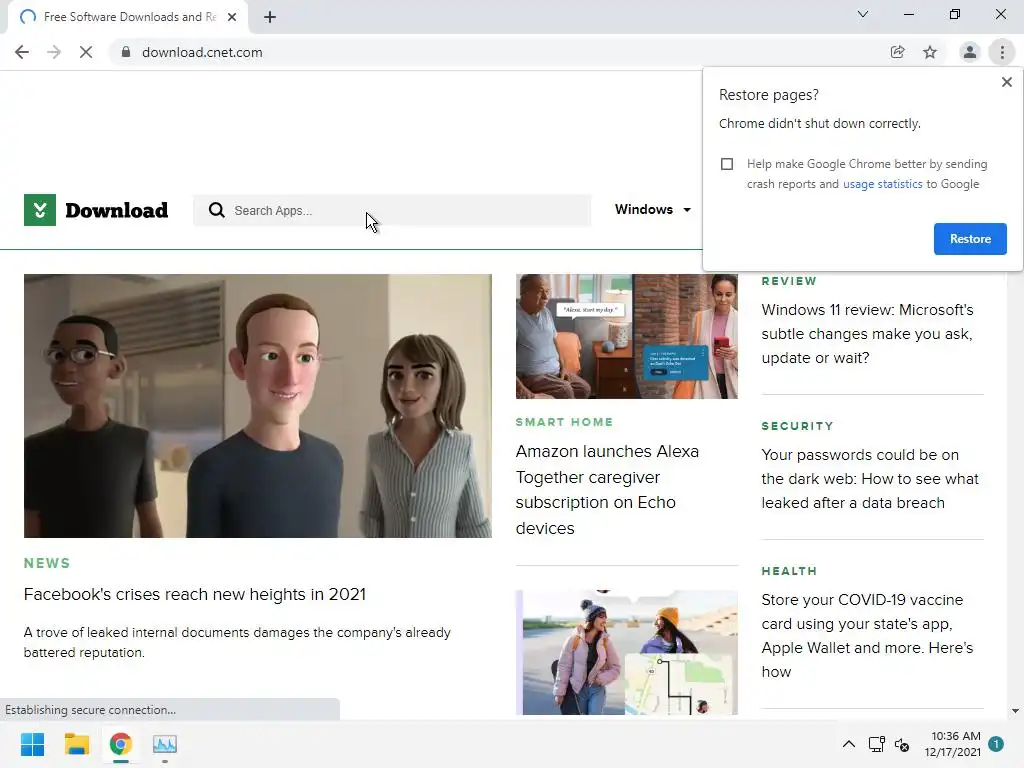Go back to the previous page
The width and height of the screenshot is (1024, 768).
click(22, 52)
